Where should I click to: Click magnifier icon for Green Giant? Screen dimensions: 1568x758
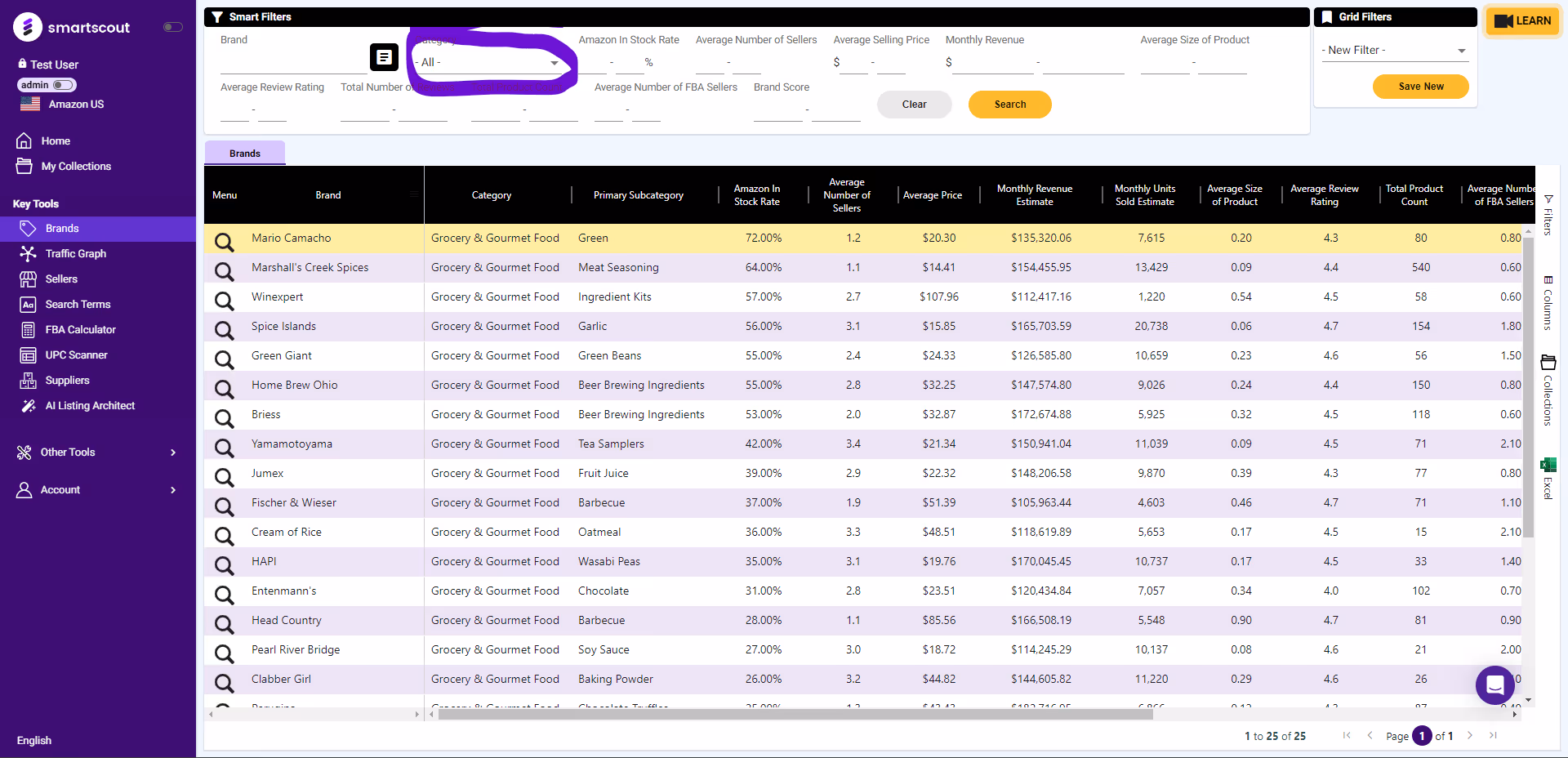click(224, 359)
